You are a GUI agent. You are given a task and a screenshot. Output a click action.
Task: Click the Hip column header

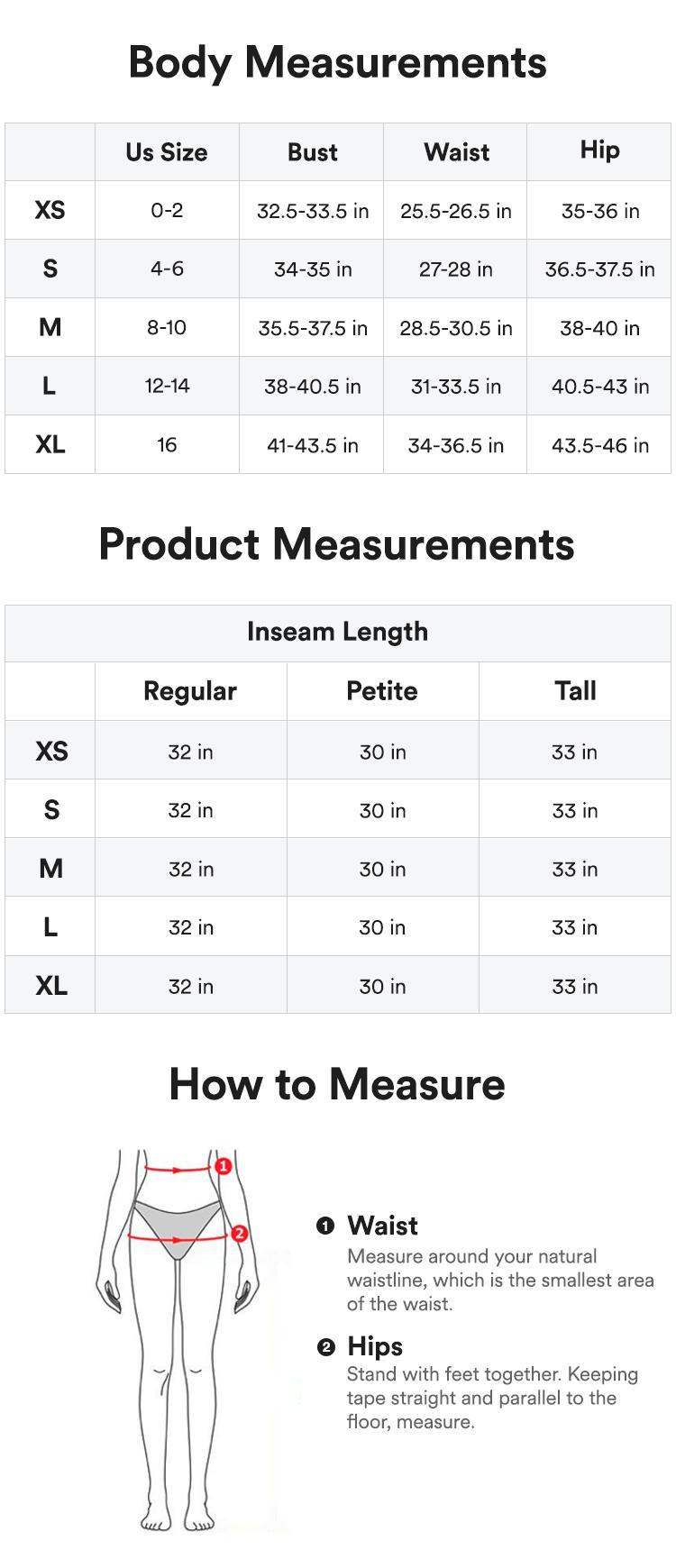coord(599,150)
